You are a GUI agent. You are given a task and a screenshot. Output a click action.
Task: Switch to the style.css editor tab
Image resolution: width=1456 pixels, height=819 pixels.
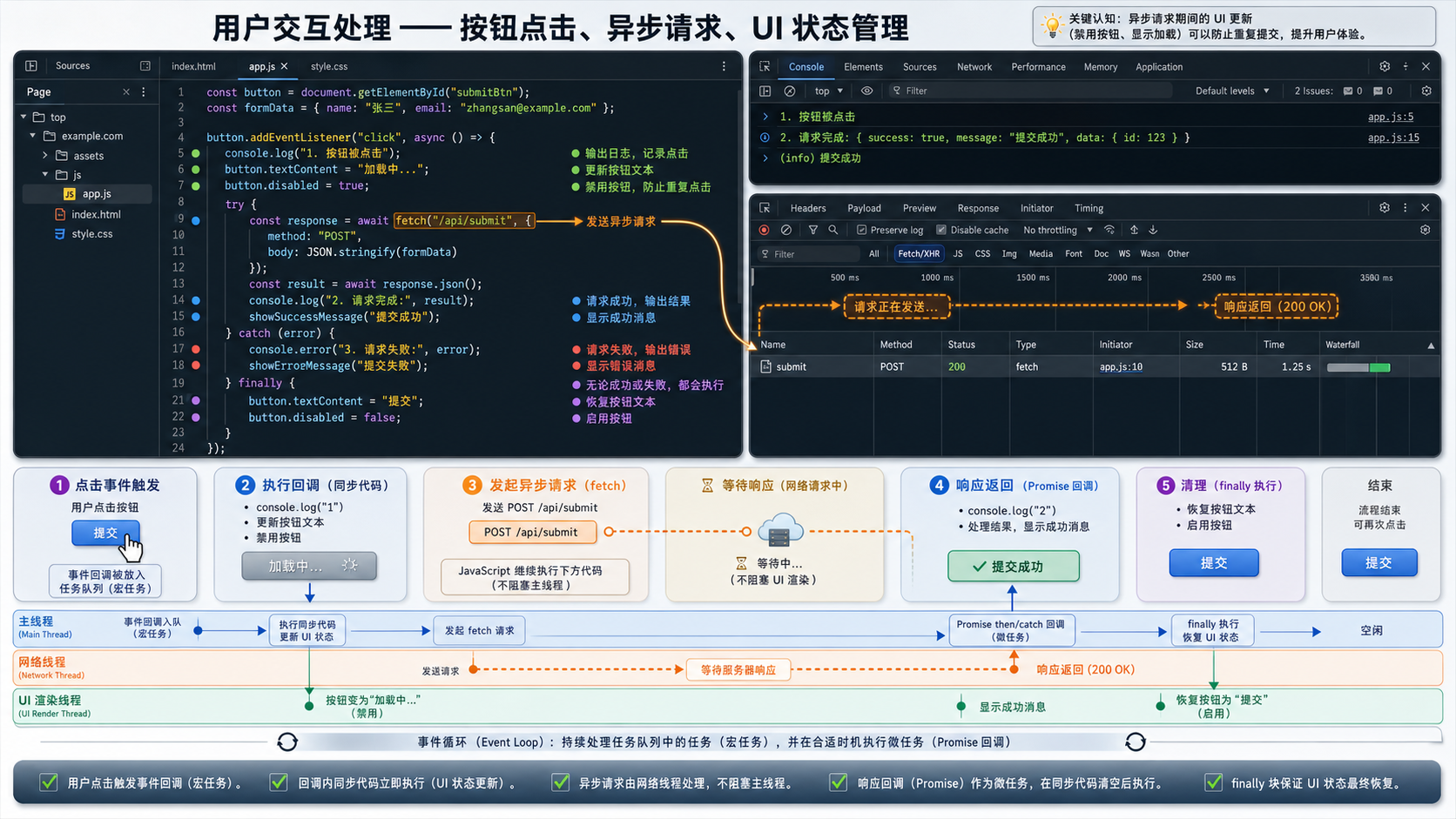tap(329, 66)
